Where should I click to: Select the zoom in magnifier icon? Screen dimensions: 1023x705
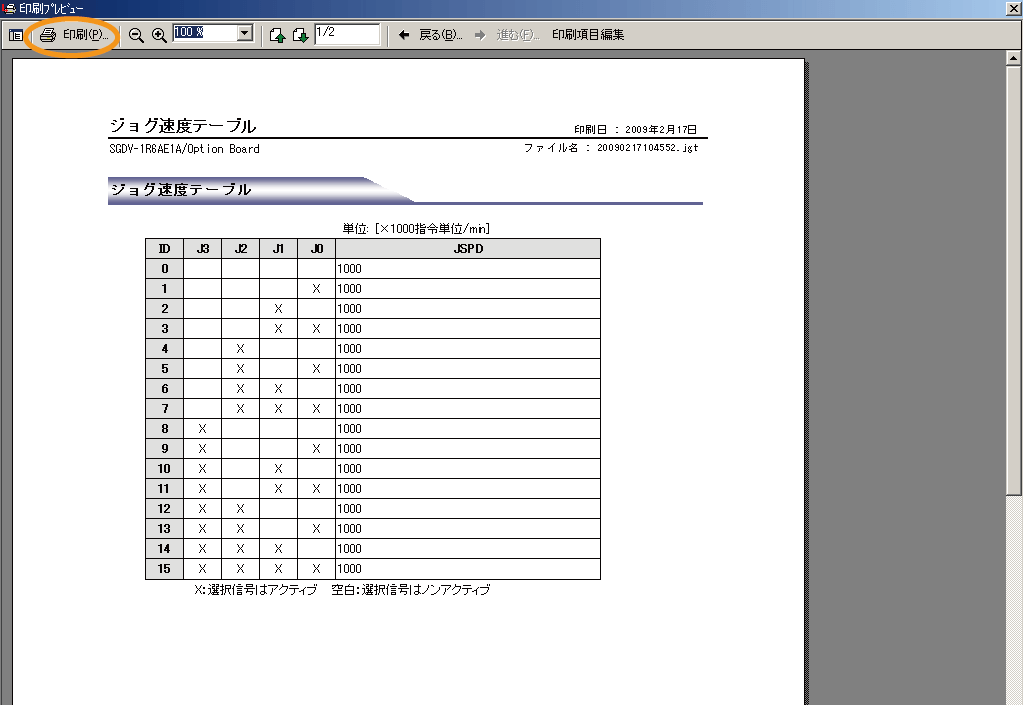click(x=156, y=33)
